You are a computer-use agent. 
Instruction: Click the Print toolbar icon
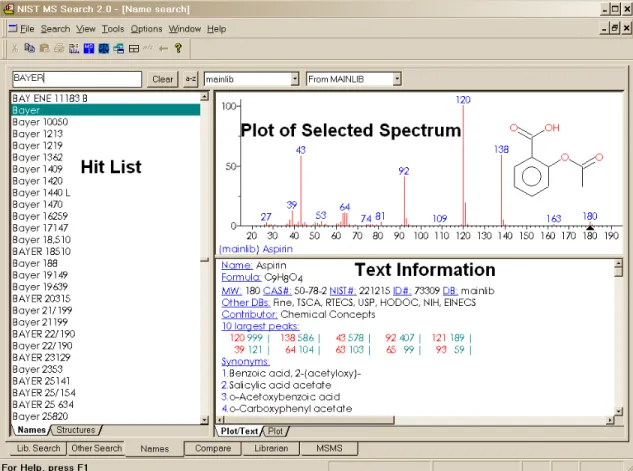(x=59, y=48)
